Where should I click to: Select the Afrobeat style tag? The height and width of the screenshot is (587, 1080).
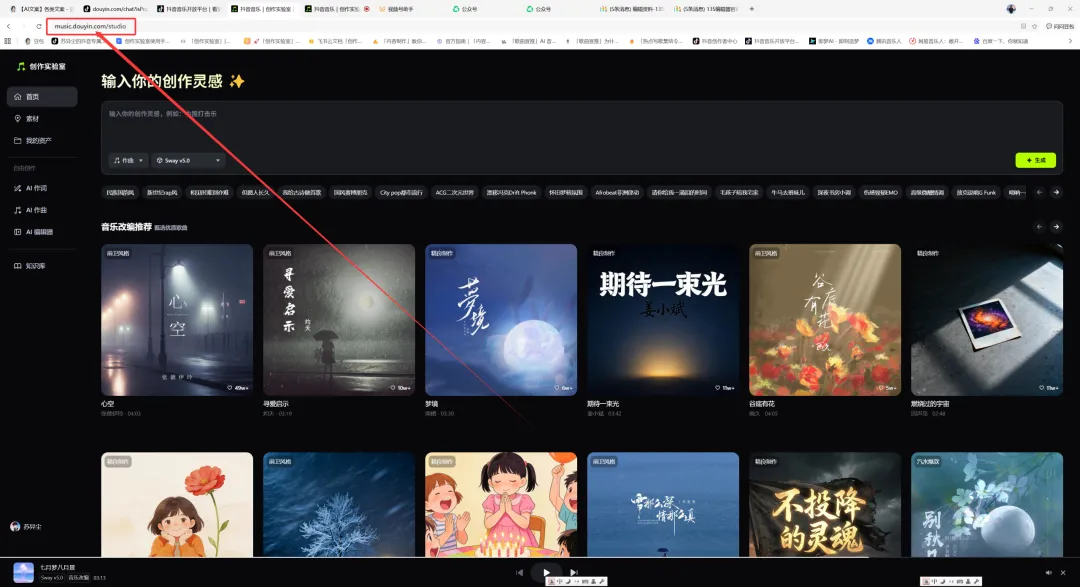click(616, 193)
